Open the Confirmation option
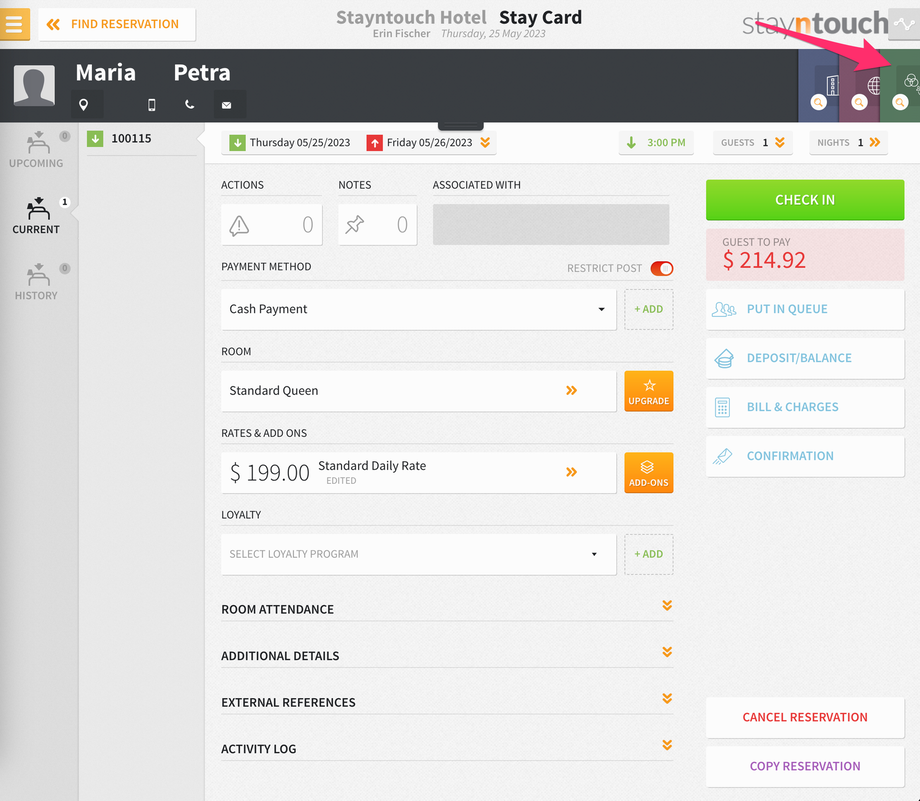Image resolution: width=920 pixels, height=801 pixels. pyautogui.click(x=804, y=456)
